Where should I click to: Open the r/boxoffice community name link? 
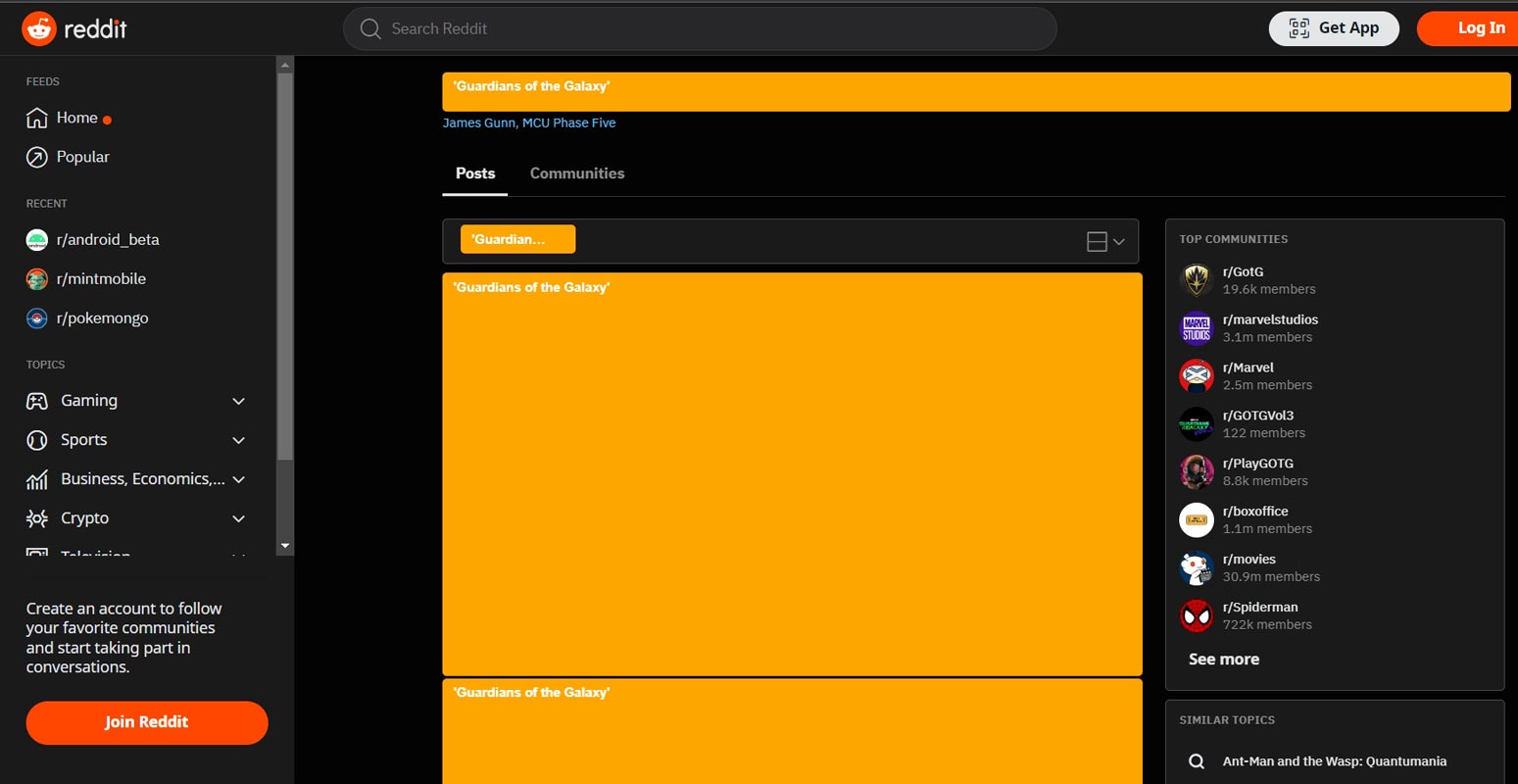[1255, 512]
